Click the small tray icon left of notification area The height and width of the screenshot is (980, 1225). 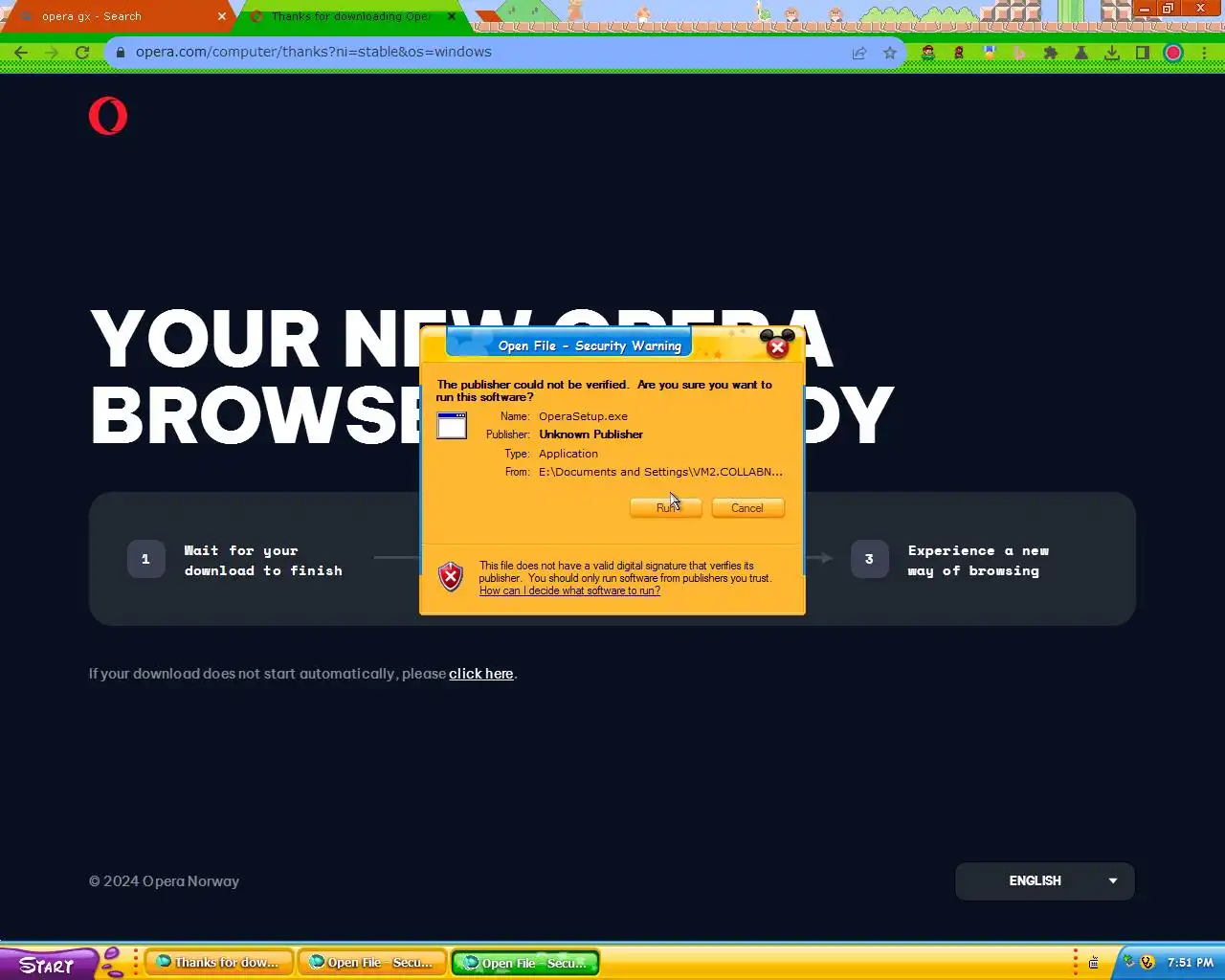(x=1094, y=963)
